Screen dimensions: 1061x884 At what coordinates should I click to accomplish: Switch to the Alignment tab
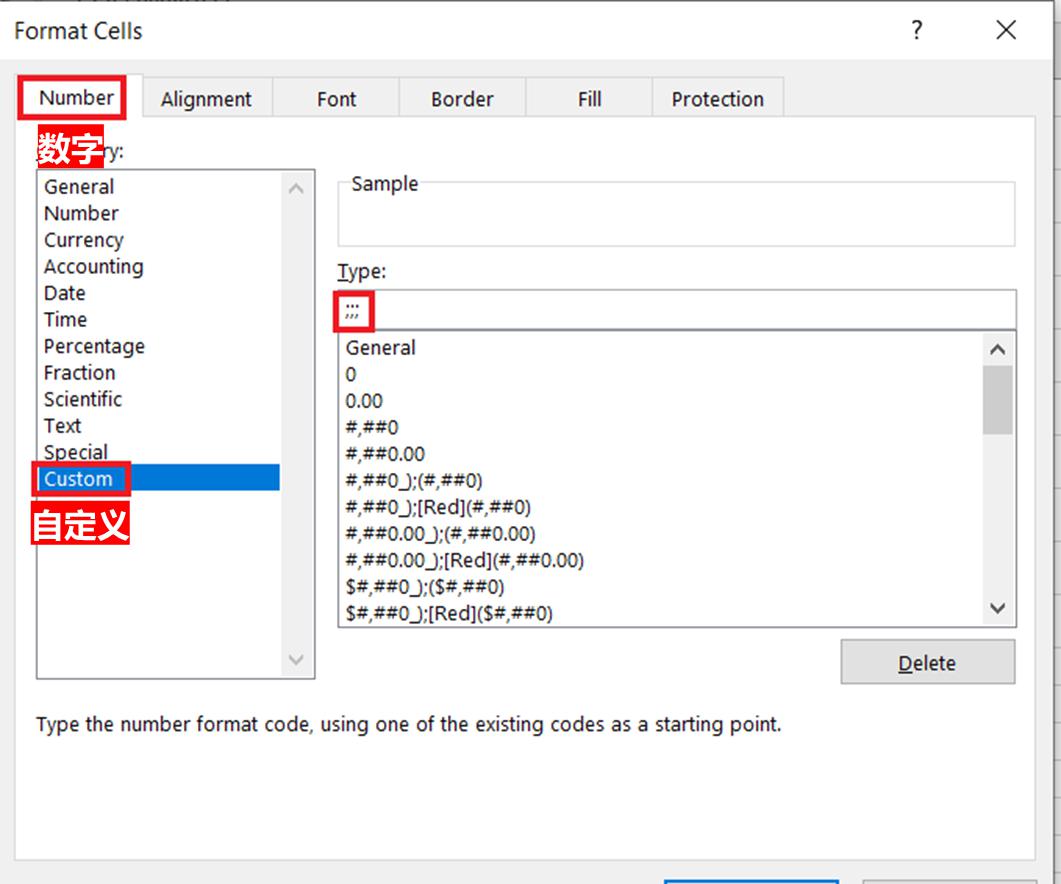(206, 99)
